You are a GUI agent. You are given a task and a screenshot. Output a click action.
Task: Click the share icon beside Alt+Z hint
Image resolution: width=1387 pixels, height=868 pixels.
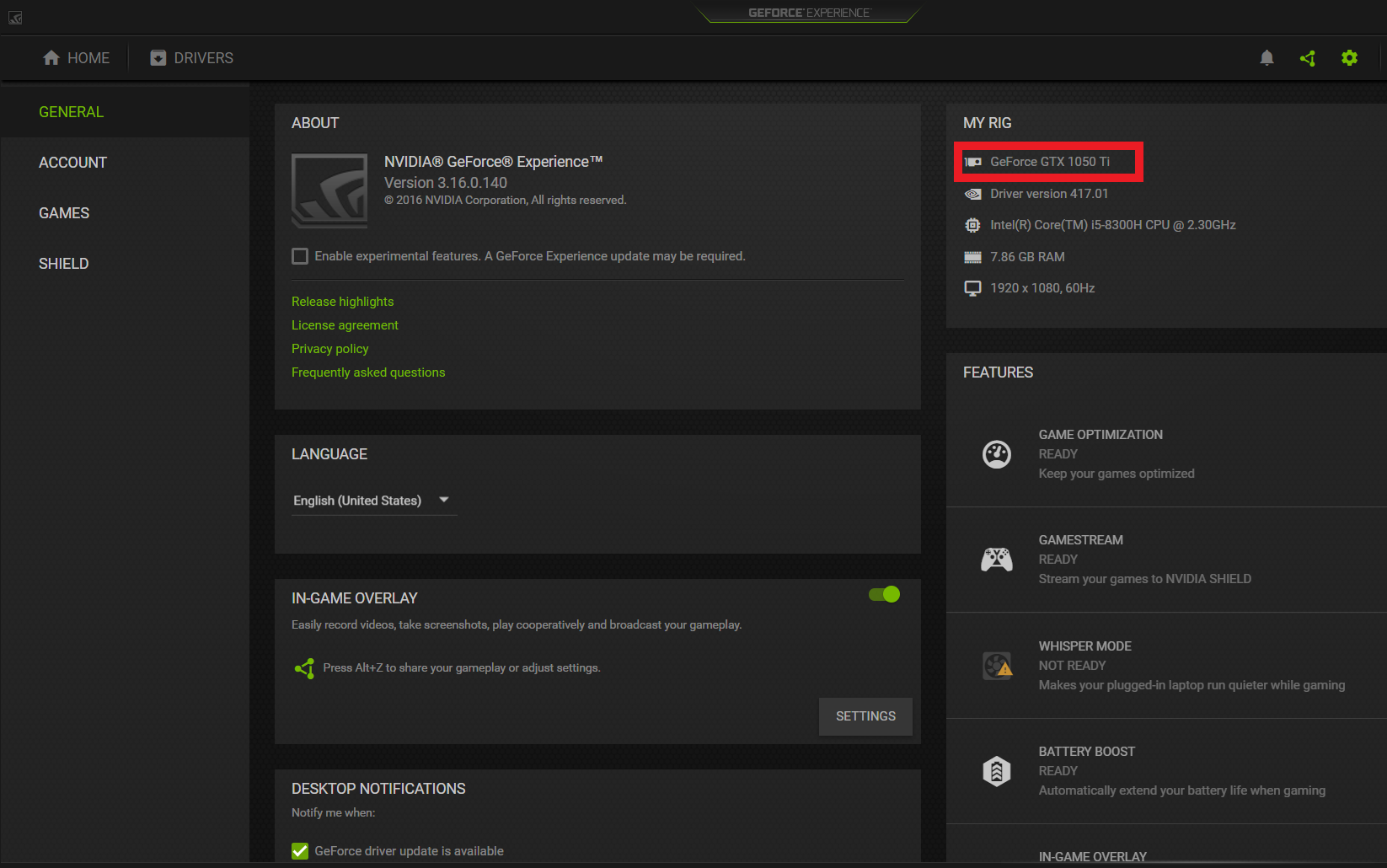tap(304, 668)
